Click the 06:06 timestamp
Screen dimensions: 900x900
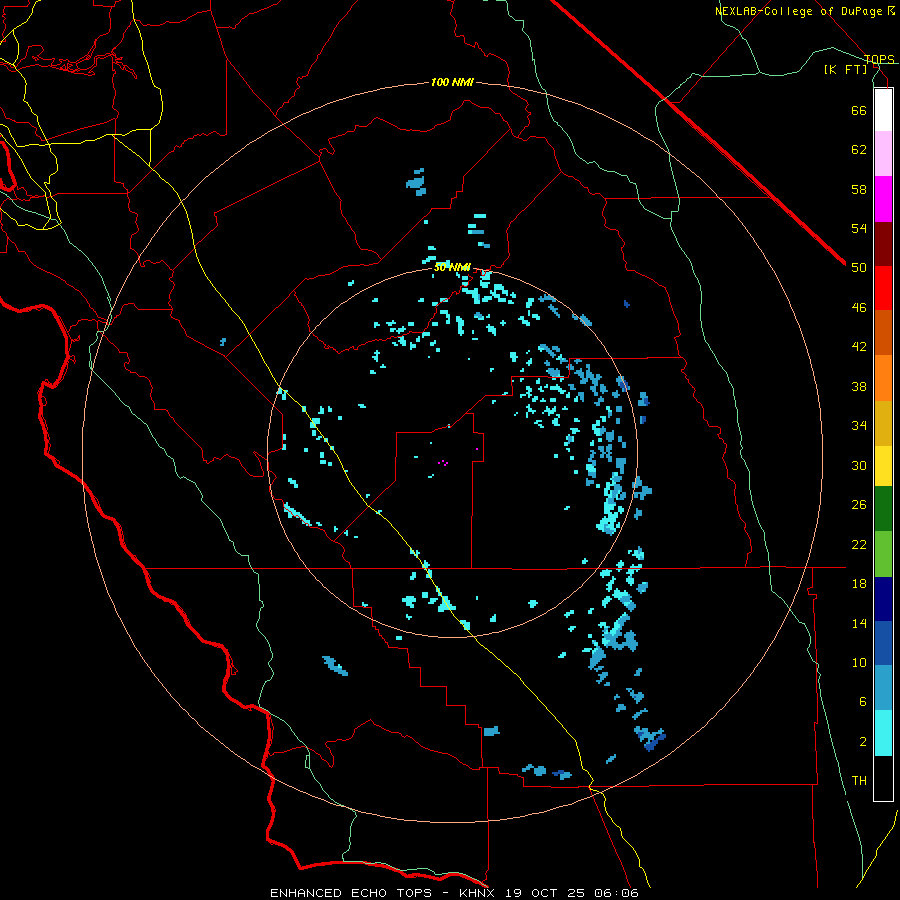point(618,893)
